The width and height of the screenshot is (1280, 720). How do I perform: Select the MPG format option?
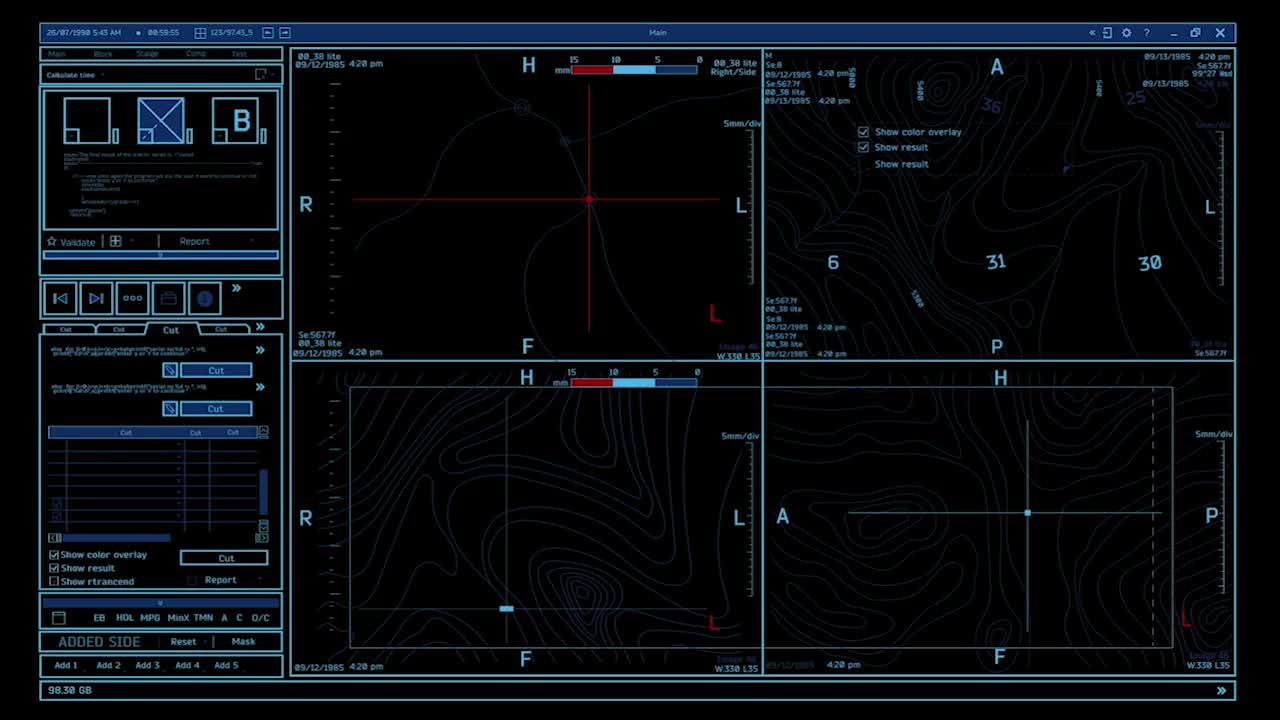150,618
